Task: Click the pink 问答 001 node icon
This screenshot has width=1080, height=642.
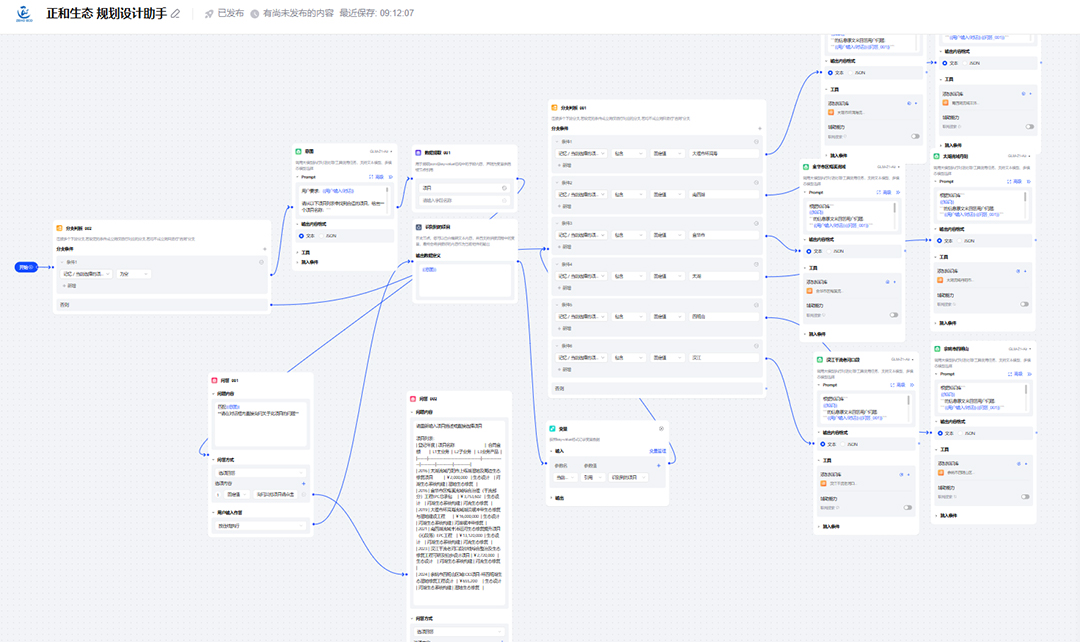Action: 215,380
